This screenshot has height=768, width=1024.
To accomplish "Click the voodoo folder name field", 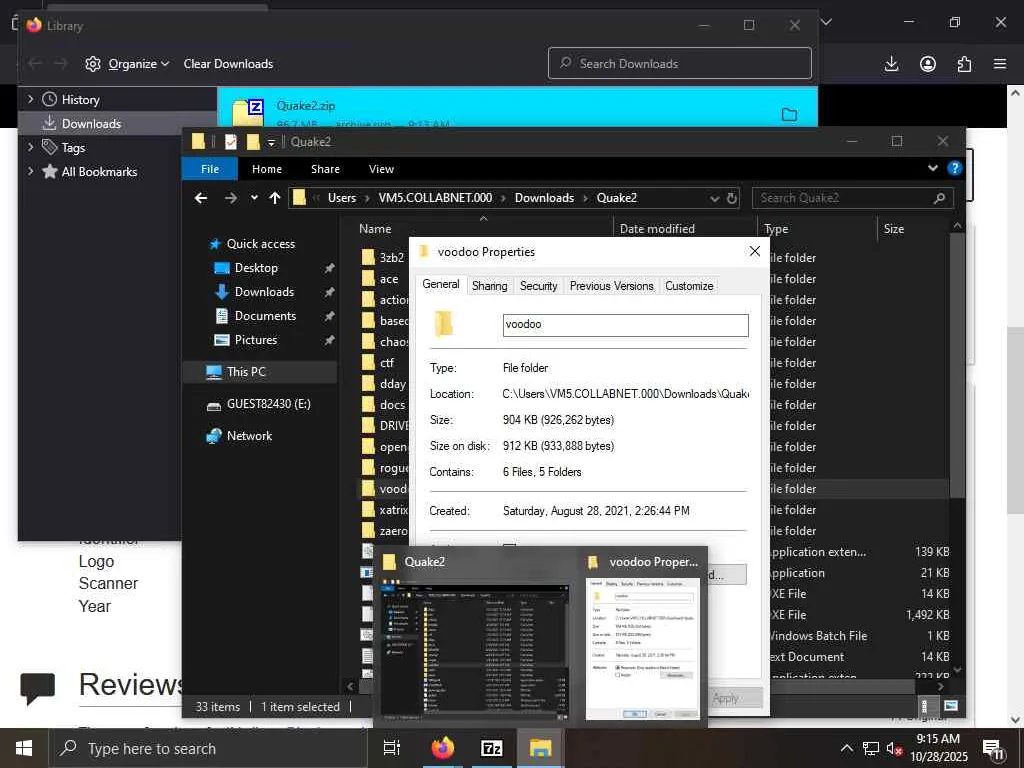I will pyautogui.click(x=626, y=325).
